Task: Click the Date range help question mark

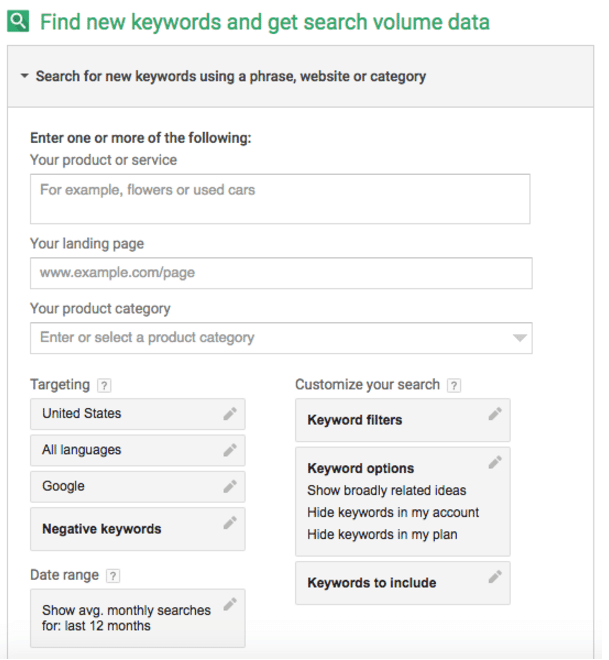Action: (x=113, y=575)
